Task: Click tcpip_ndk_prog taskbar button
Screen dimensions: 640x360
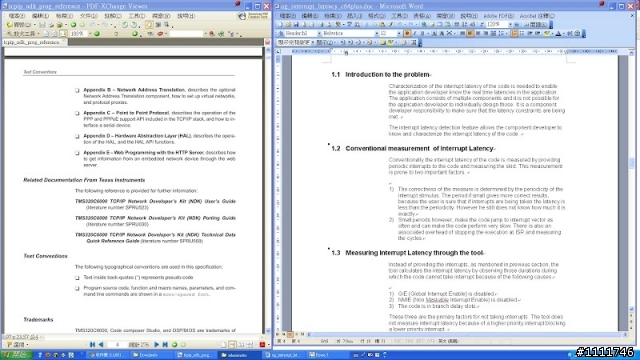Action: point(195,355)
